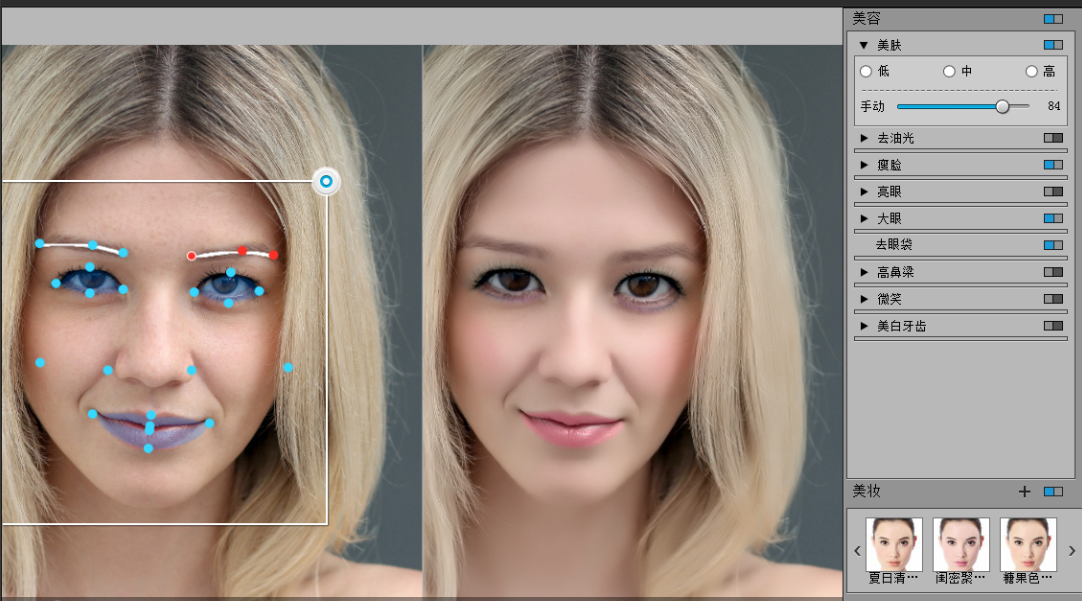Viewport: 1082px width, 601px height.
Task: Enable the 亮眼 toggle
Action: click(1053, 192)
